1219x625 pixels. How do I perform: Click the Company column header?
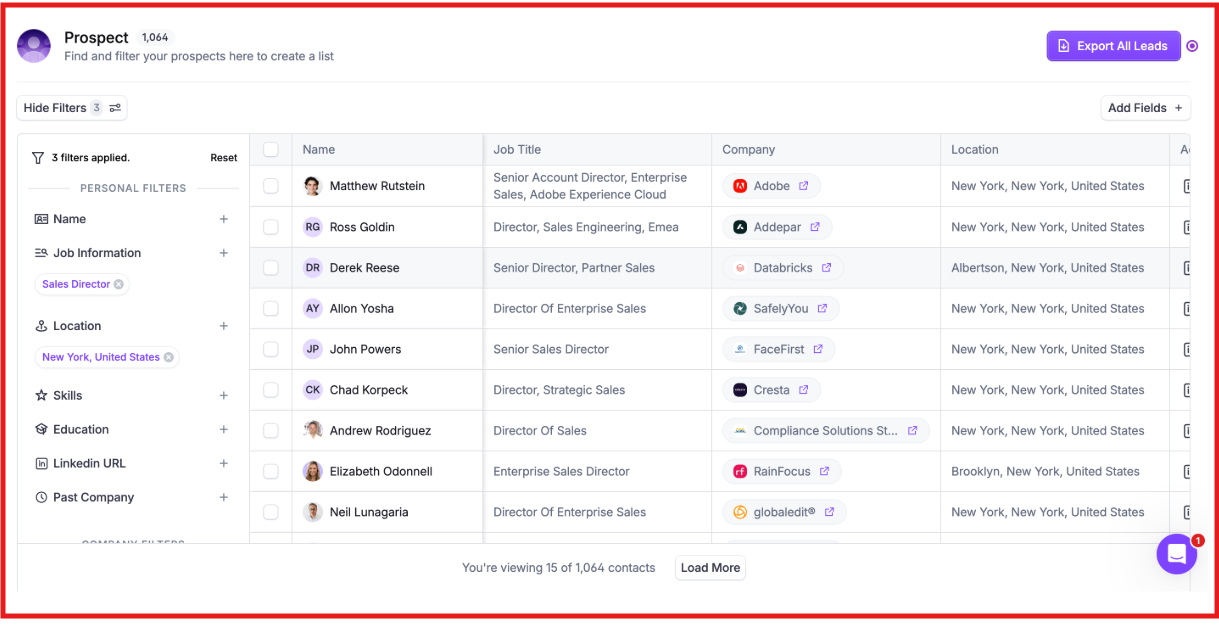click(826, 150)
